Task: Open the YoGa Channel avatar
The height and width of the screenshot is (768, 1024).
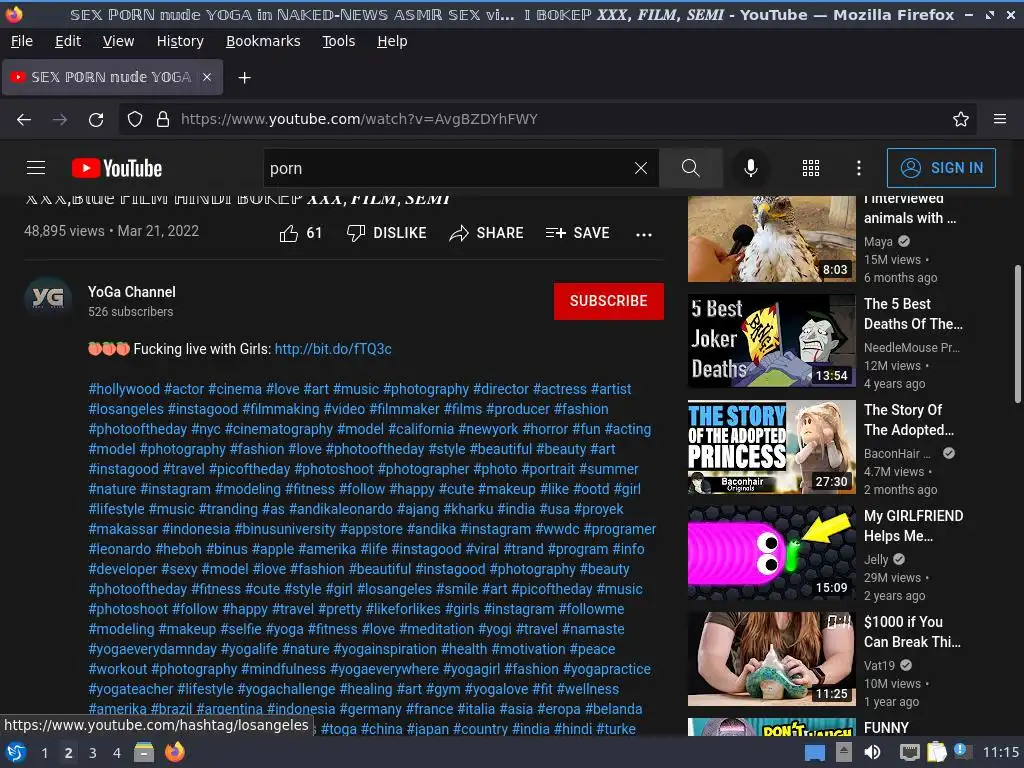Action: (x=48, y=298)
